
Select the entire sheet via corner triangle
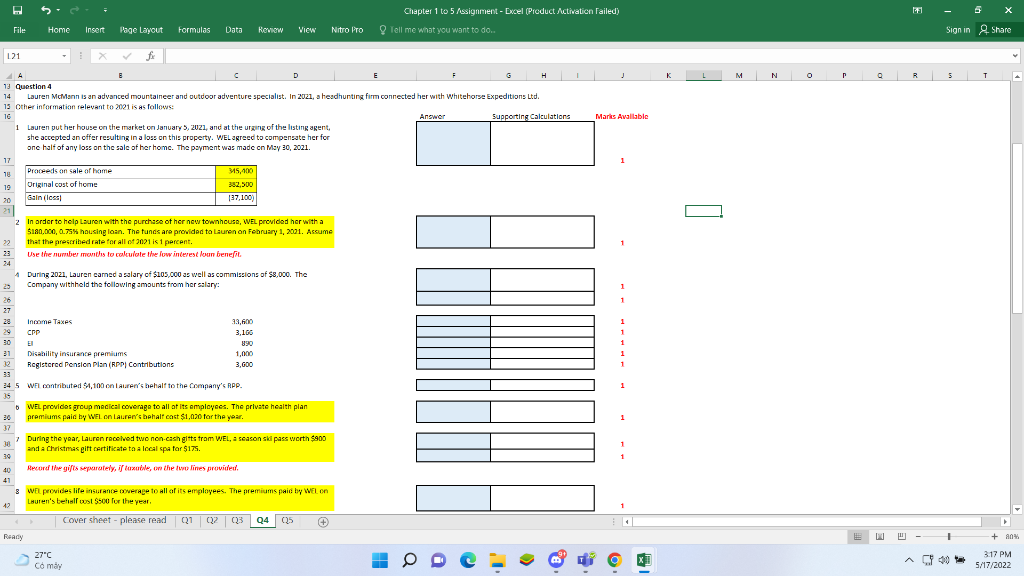(7, 76)
